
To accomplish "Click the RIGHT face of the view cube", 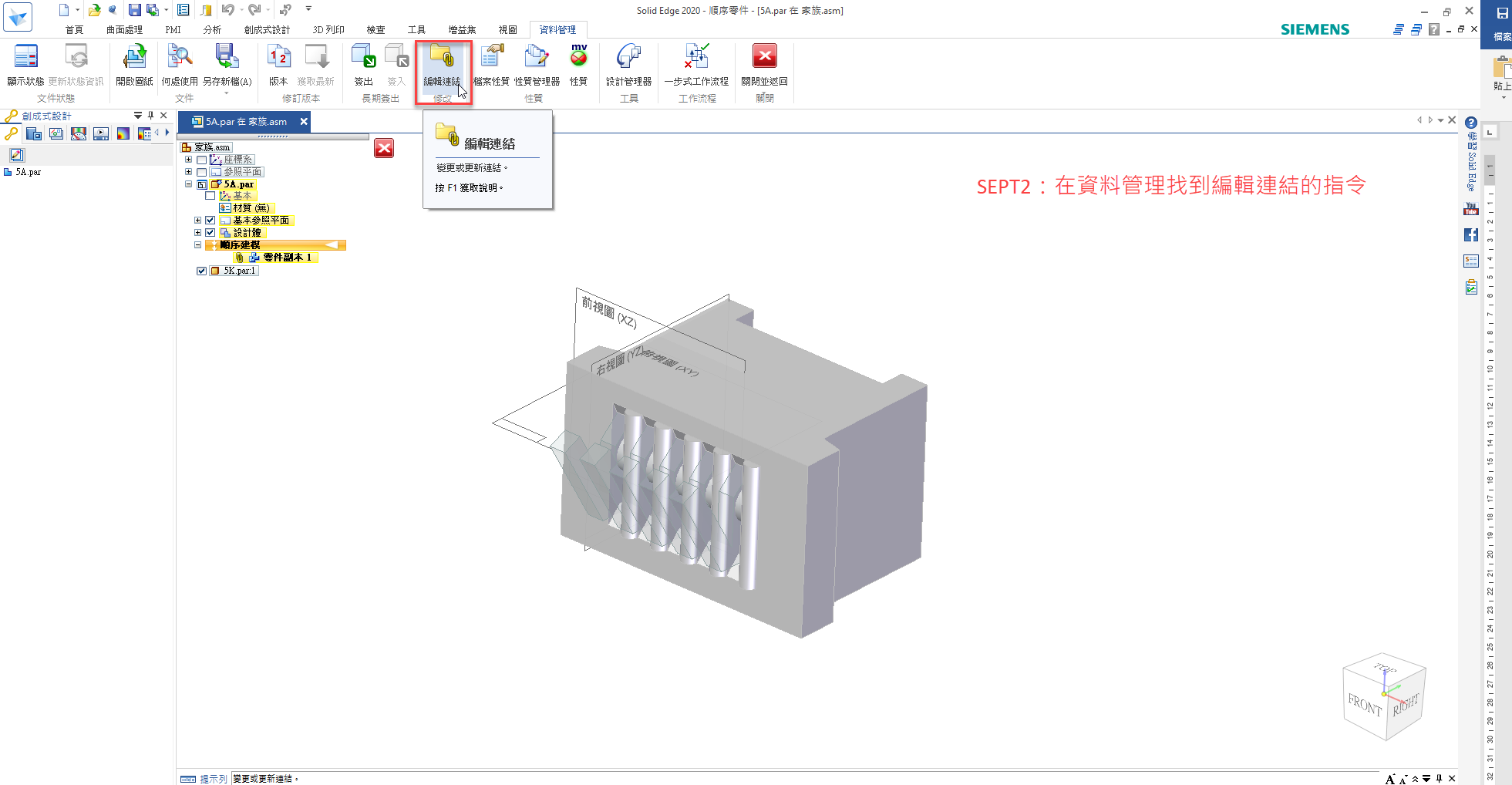I will click(x=1405, y=704).
